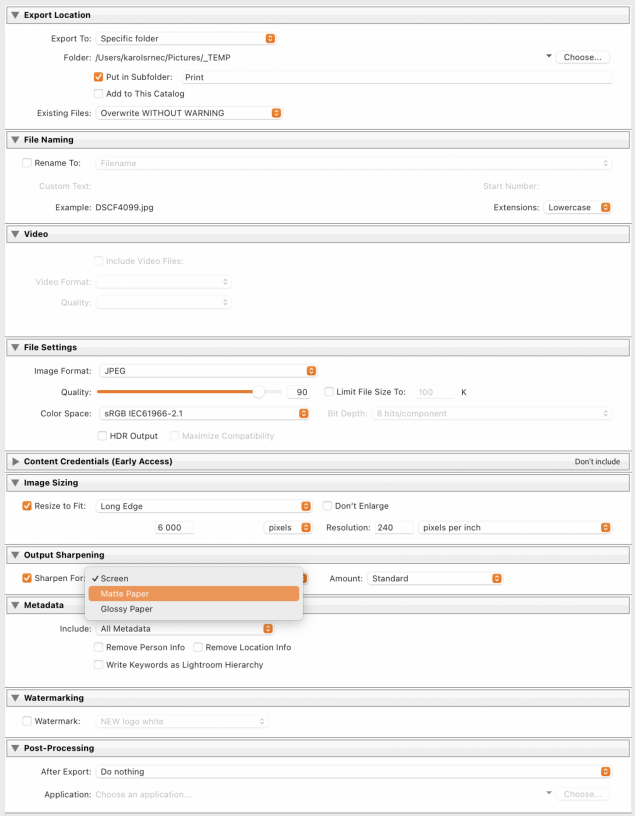Screen dimensions: 635x816
Task: Click the /Users/karolsrnec/Pictures/_TEMP folder path
Action: (163, 57)
